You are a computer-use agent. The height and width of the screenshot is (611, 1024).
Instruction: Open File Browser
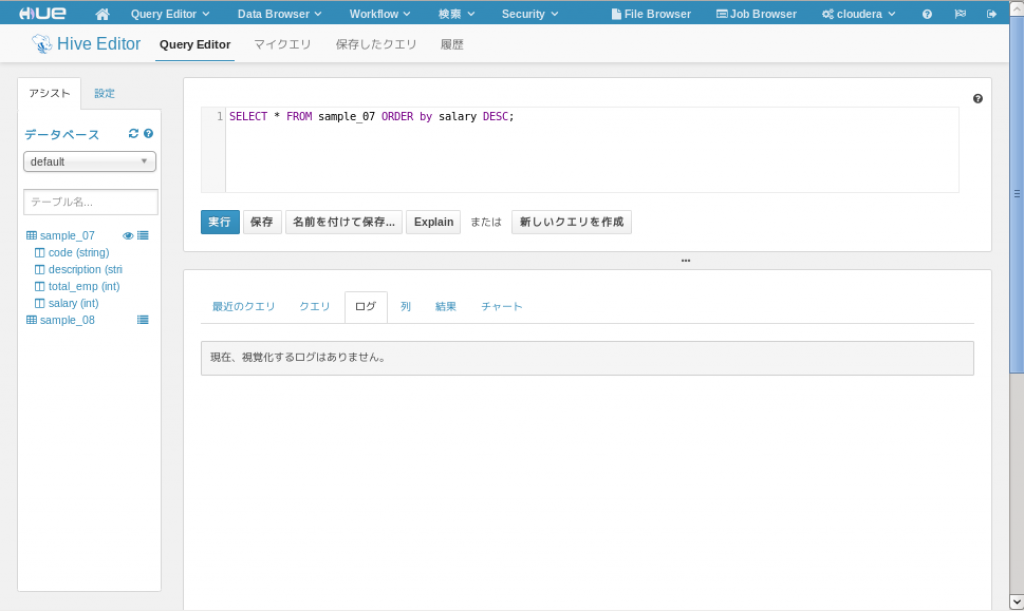(650, 14)
